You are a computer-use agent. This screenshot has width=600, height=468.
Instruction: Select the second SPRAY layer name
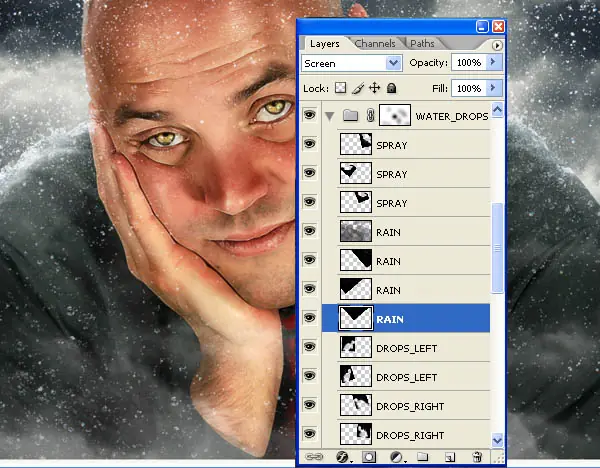pos(391,174)
